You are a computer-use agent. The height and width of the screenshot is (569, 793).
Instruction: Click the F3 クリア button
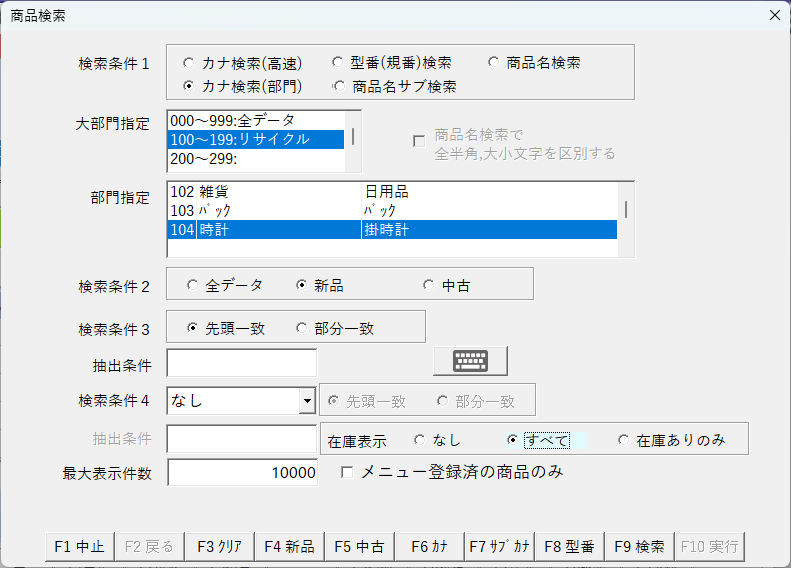pos(219,547)
